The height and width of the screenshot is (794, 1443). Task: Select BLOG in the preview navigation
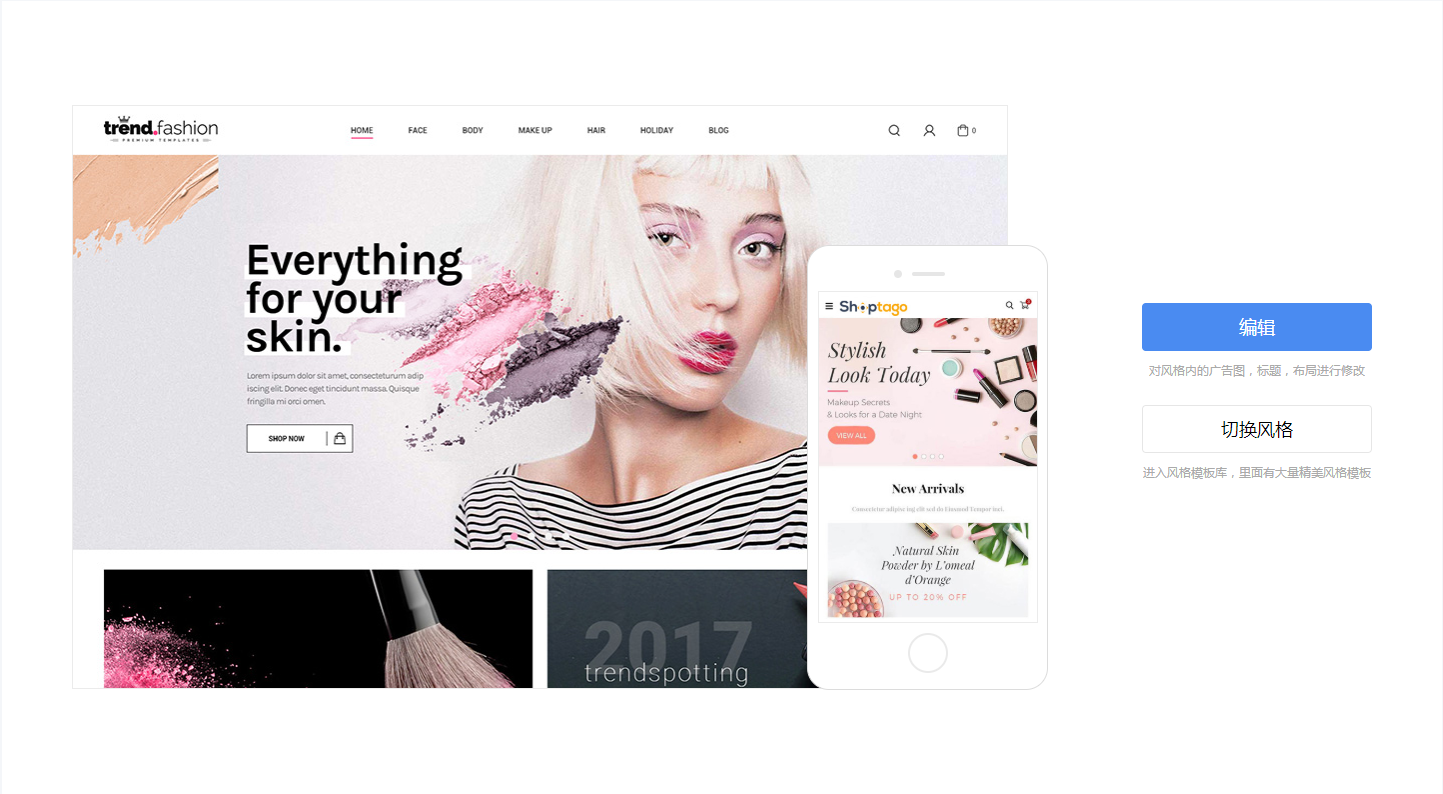[718, 130]
